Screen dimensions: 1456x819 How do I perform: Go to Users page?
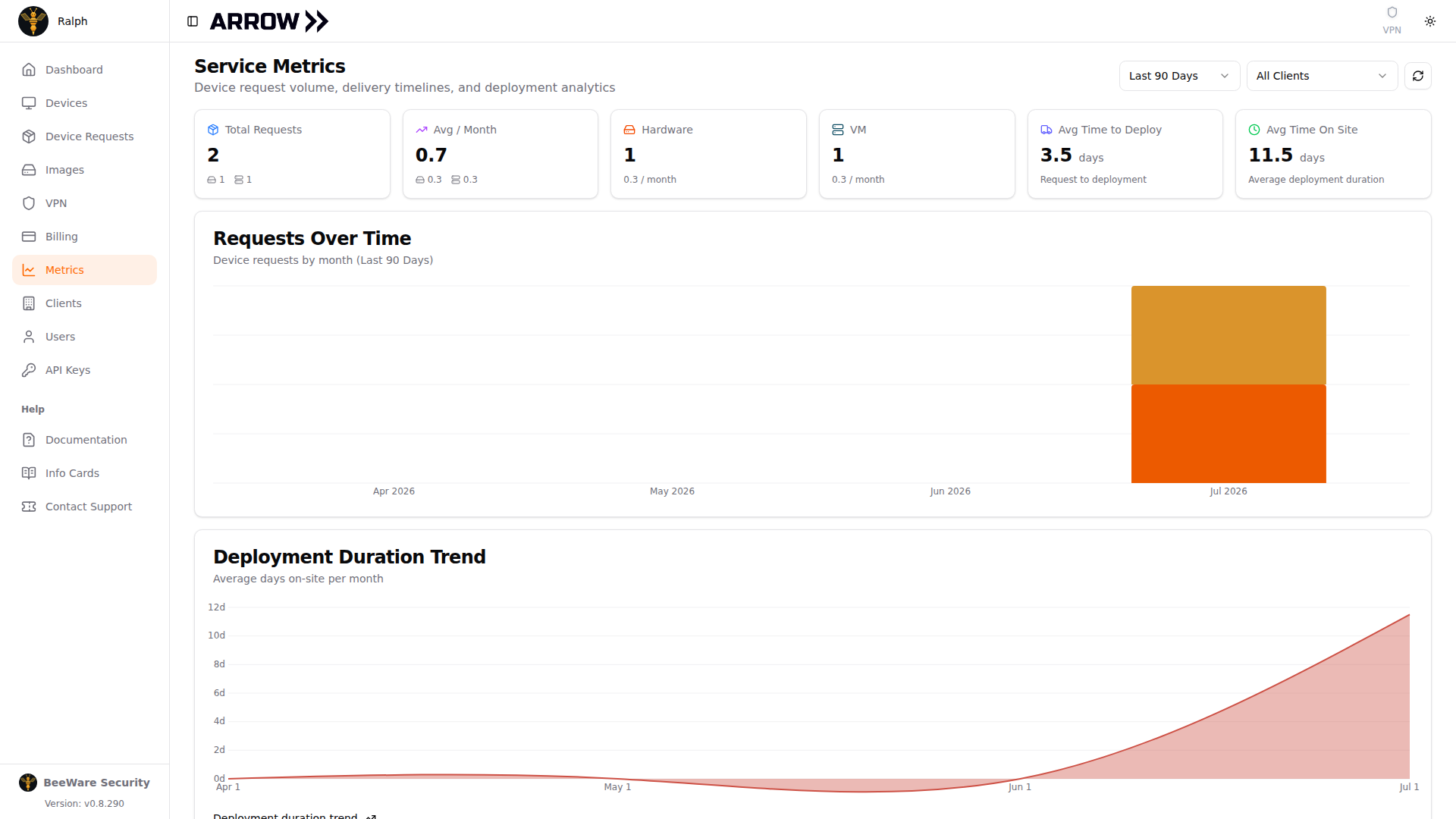(84, 337)
